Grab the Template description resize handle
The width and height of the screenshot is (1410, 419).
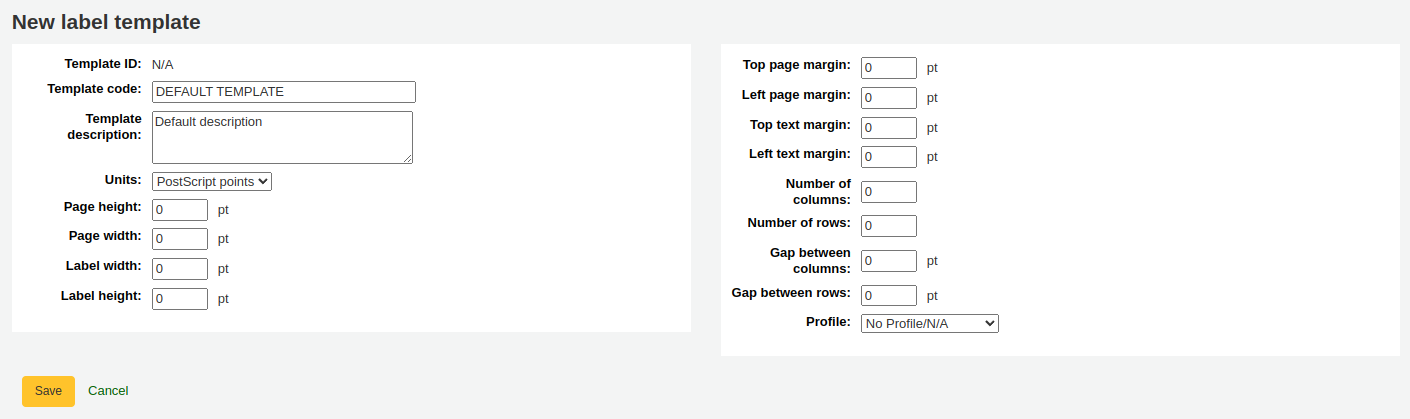(408, 159)
